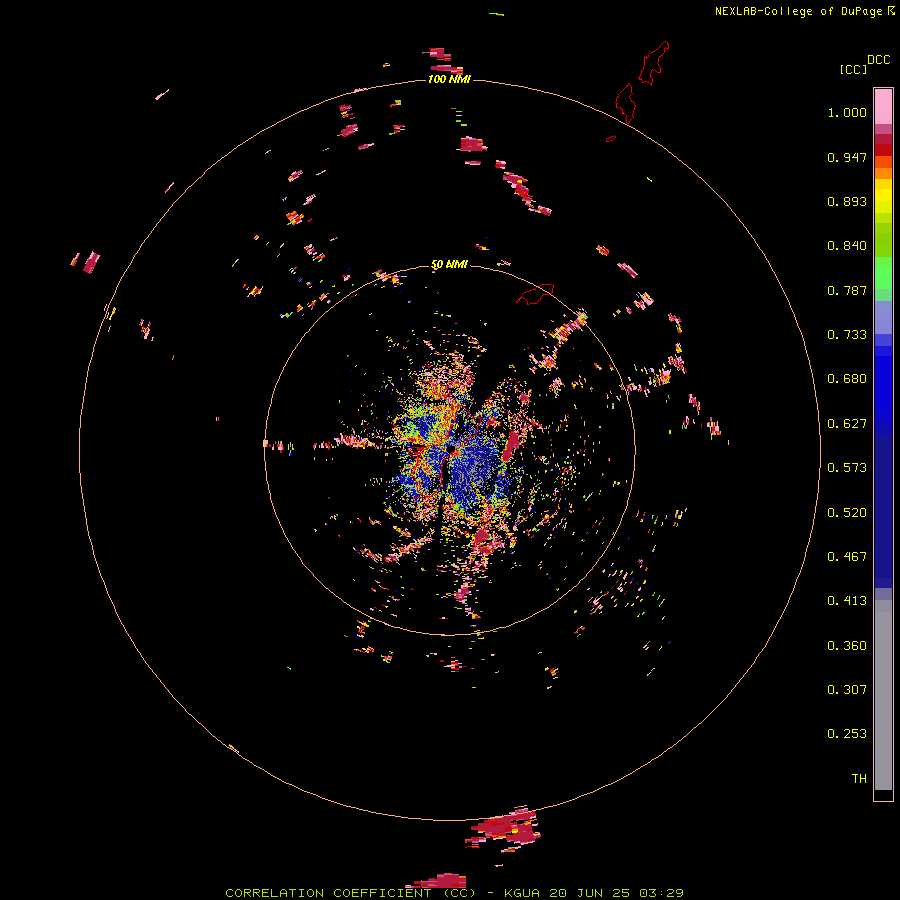Click the light pink top color bar segment
This screenshot has width=900, height=900.
[883, 106]
